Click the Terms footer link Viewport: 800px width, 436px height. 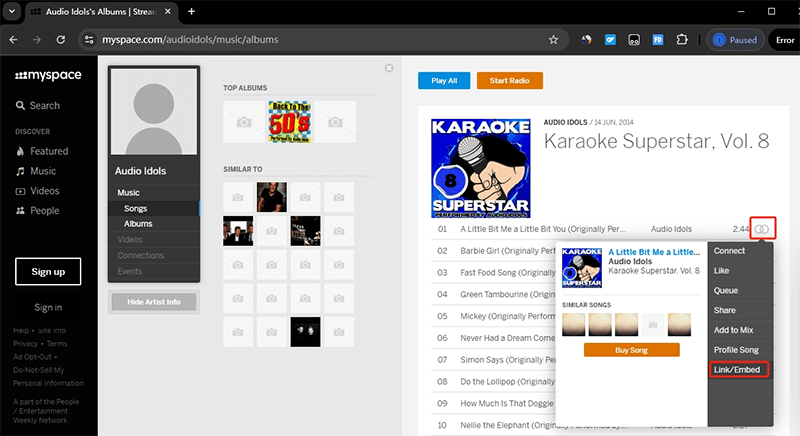(57, 344)
